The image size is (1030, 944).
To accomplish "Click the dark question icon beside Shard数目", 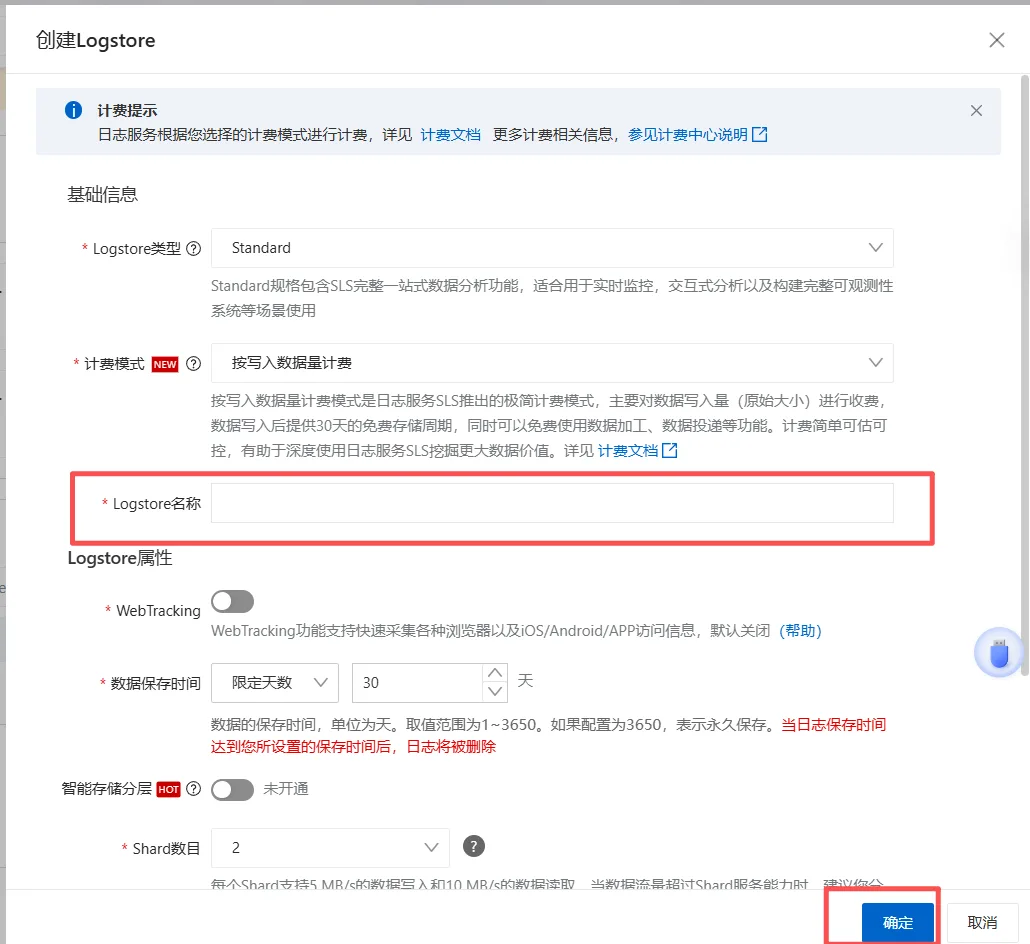I will 474,846.
